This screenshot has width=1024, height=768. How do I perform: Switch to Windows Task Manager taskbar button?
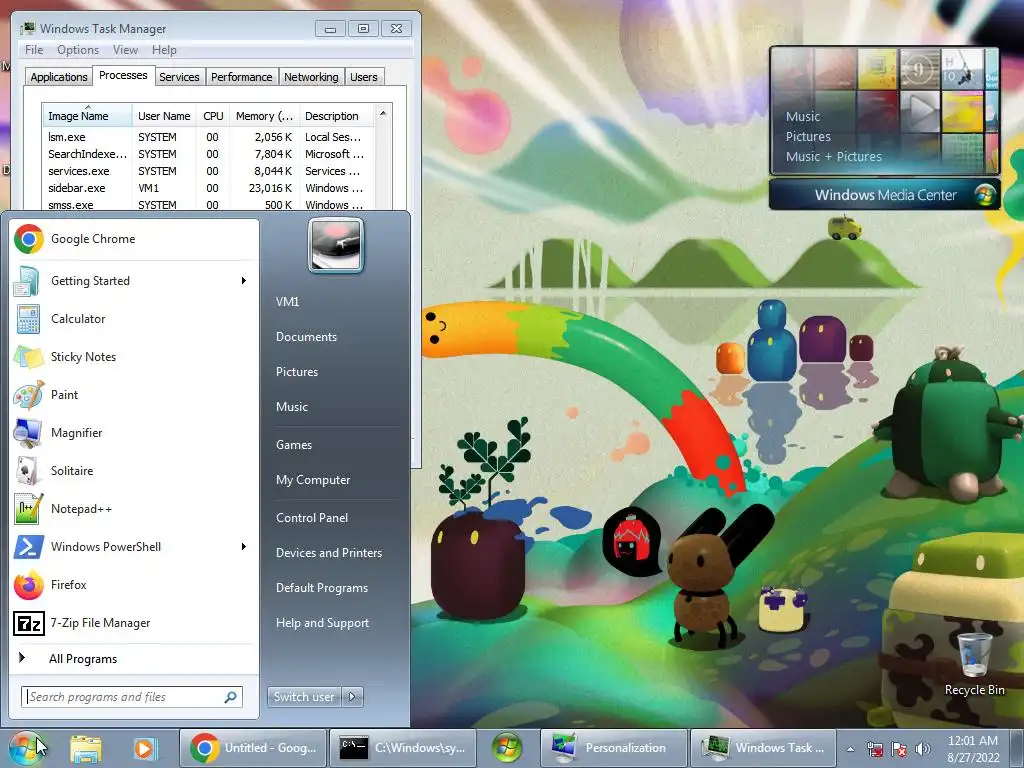pyautogui.click(x=763, y=748)
